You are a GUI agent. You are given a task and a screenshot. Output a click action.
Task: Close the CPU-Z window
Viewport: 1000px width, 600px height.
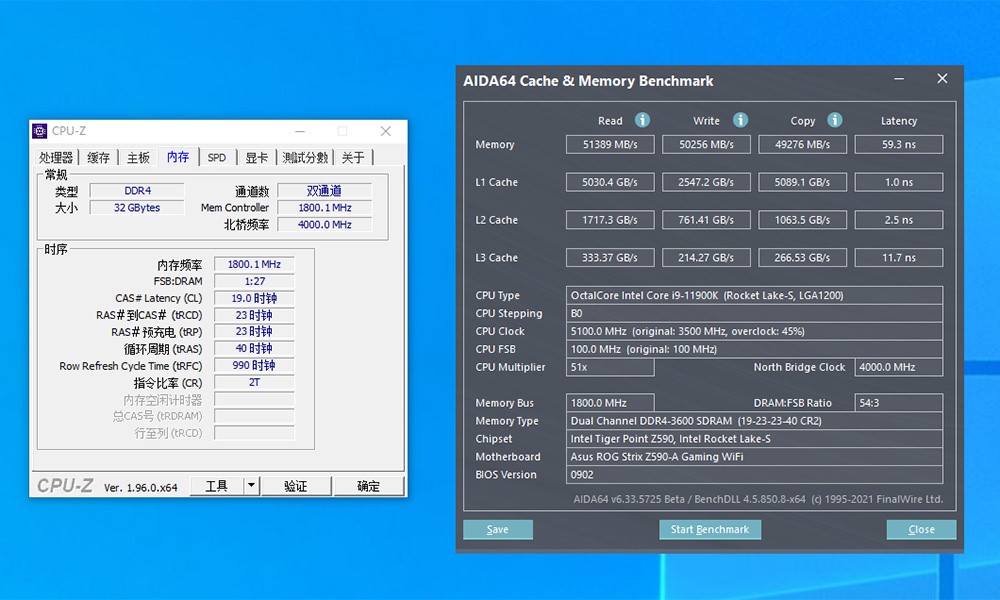[x=386, y=131]
